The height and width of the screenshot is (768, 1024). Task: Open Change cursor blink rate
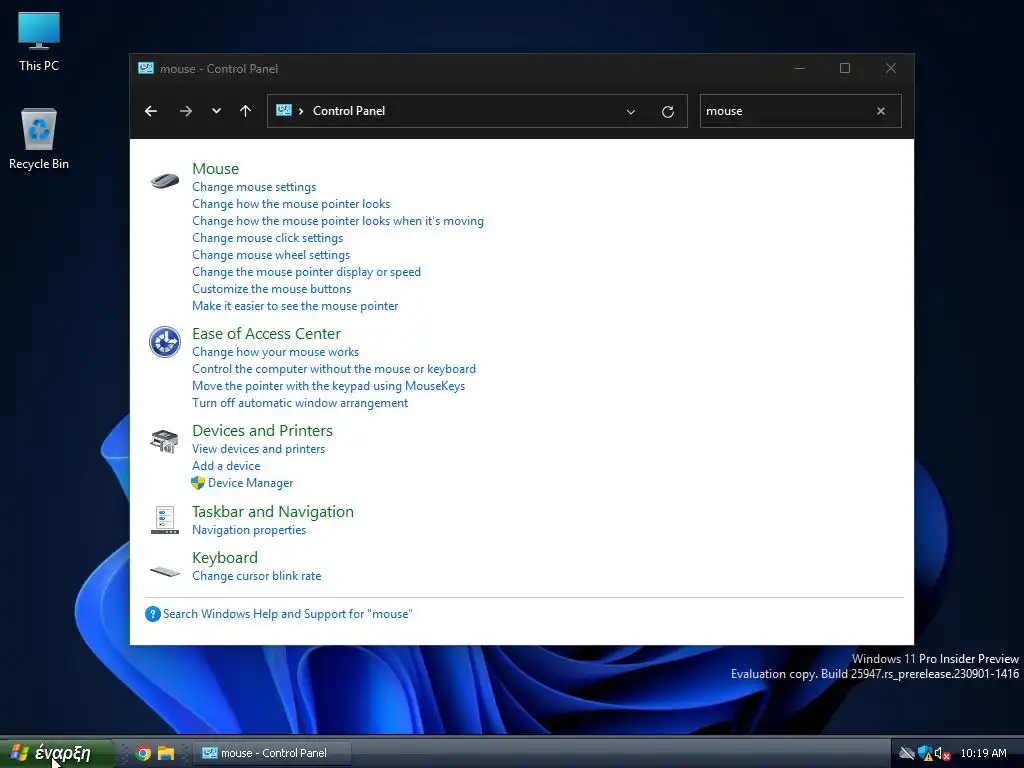click(257, 576)
